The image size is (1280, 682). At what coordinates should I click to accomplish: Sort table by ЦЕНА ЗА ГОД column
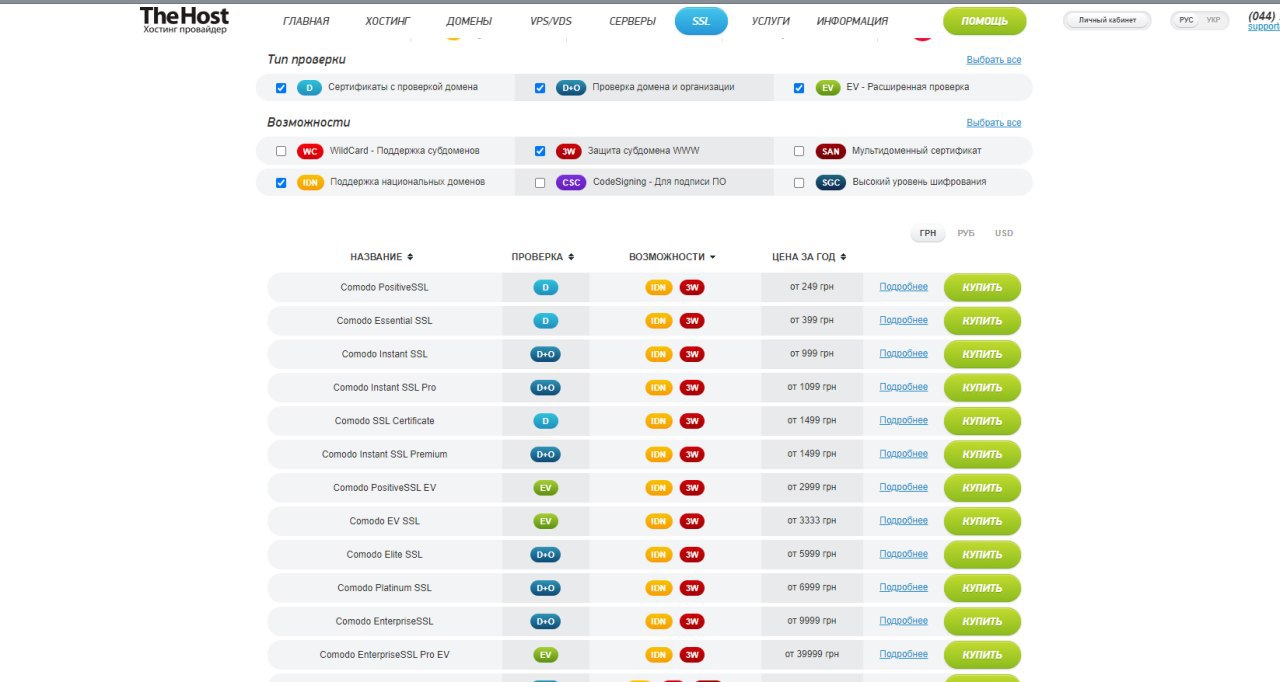click(810, 257)
